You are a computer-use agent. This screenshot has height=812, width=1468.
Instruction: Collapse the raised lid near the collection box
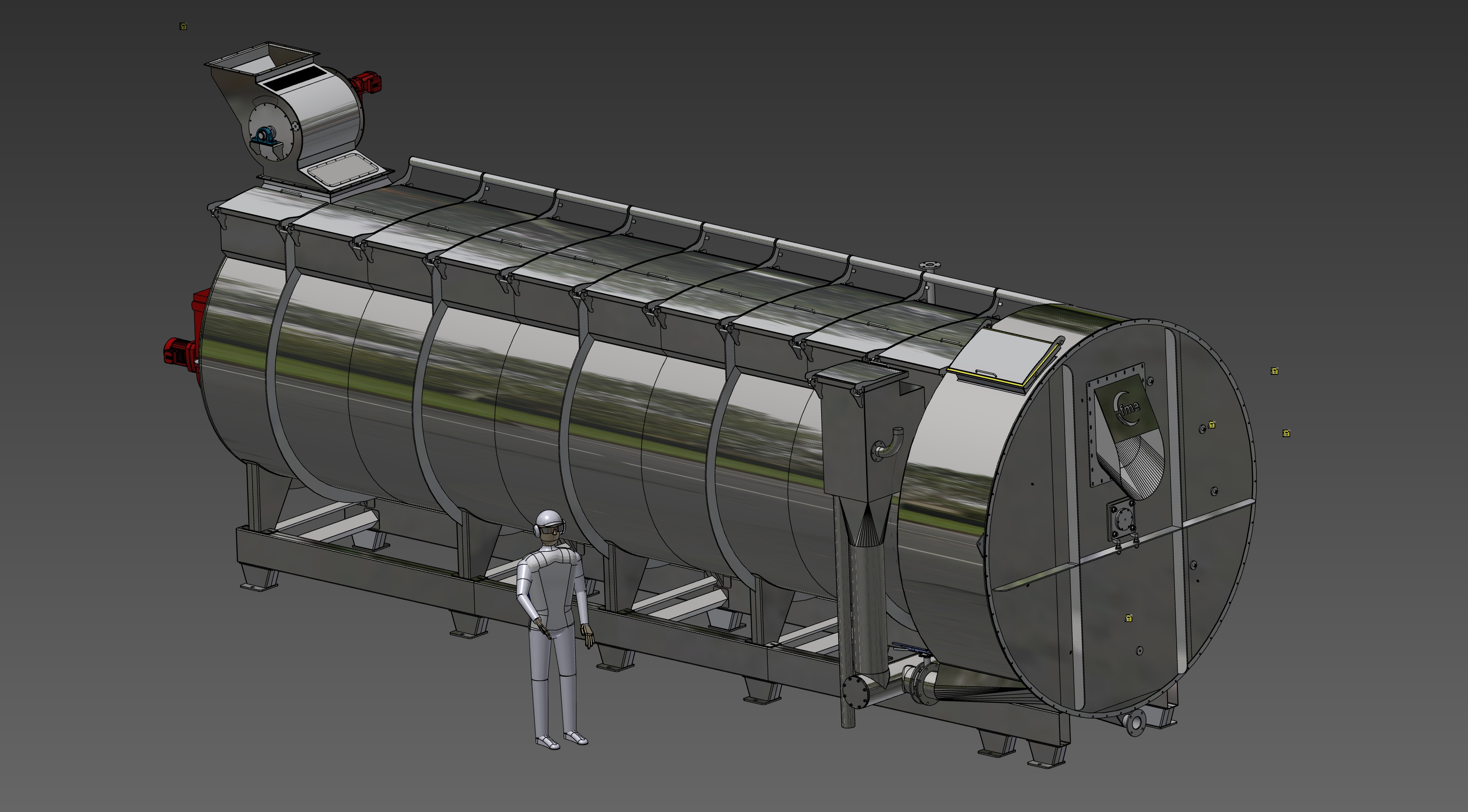pos(860,373)
